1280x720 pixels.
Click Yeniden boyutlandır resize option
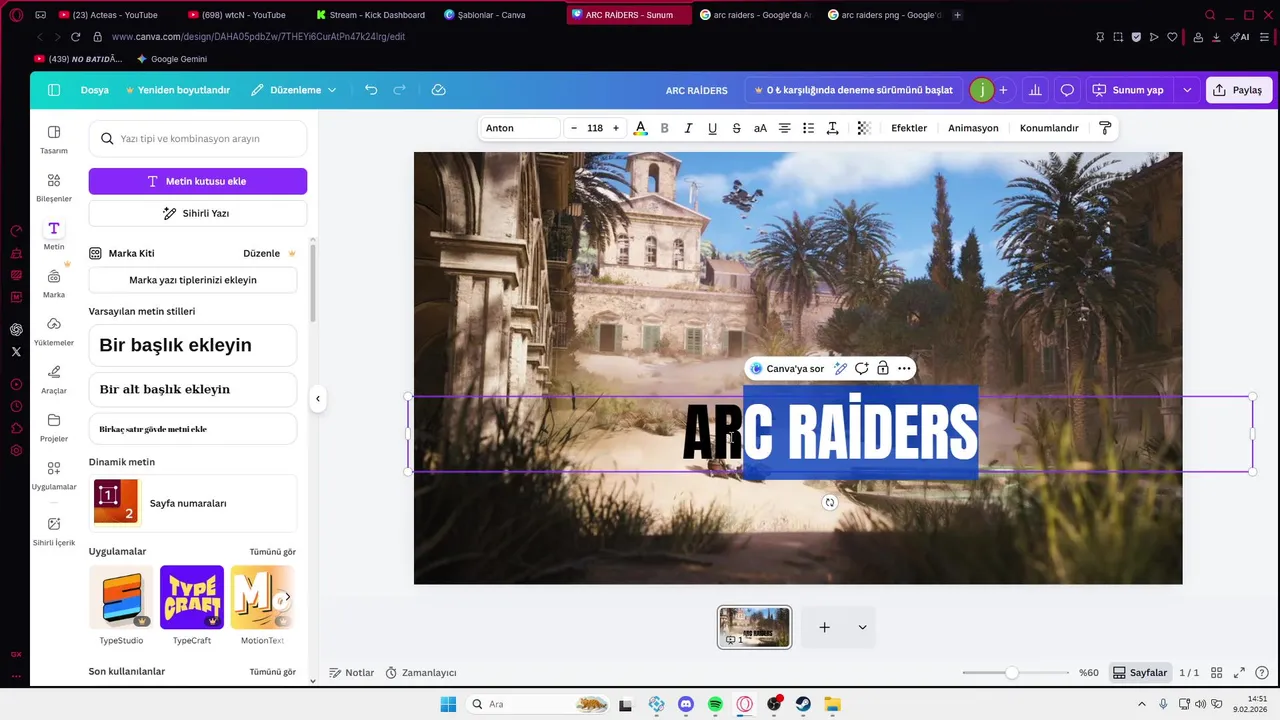[x=177, y=90]
